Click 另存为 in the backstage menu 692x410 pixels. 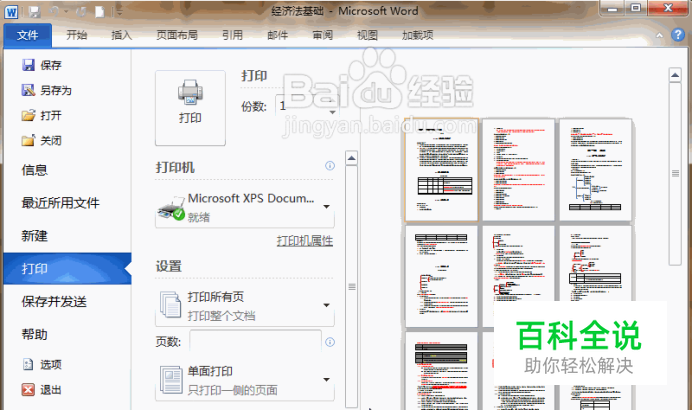point(47,90)
